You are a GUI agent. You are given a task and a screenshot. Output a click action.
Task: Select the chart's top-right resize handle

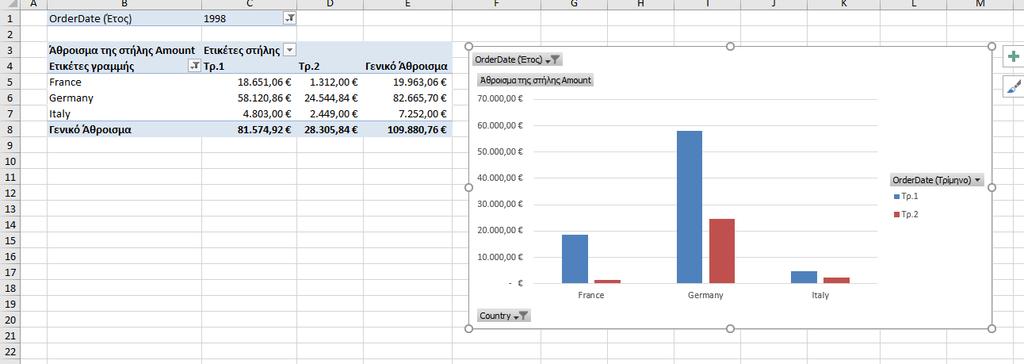click(992, 46)
